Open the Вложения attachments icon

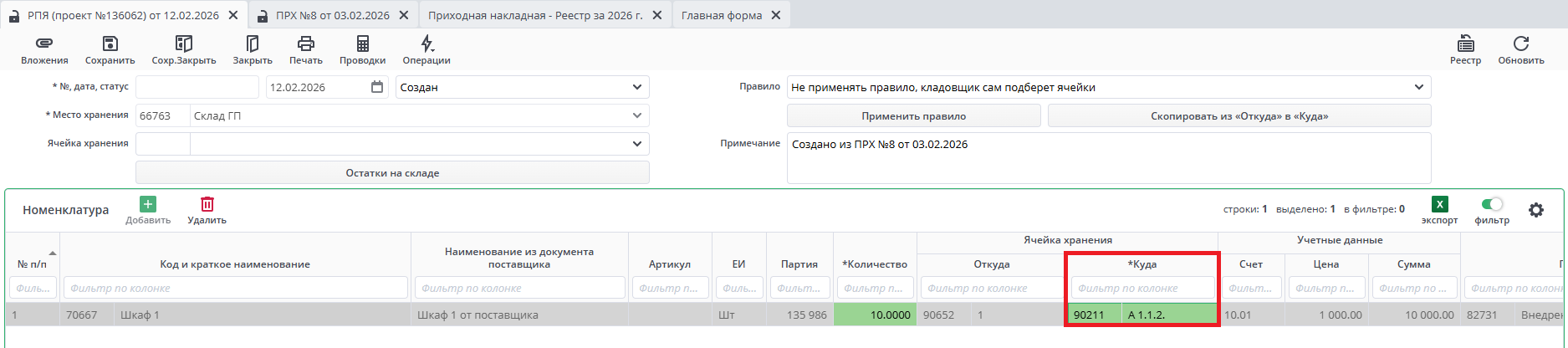click(x=44, y=43)
